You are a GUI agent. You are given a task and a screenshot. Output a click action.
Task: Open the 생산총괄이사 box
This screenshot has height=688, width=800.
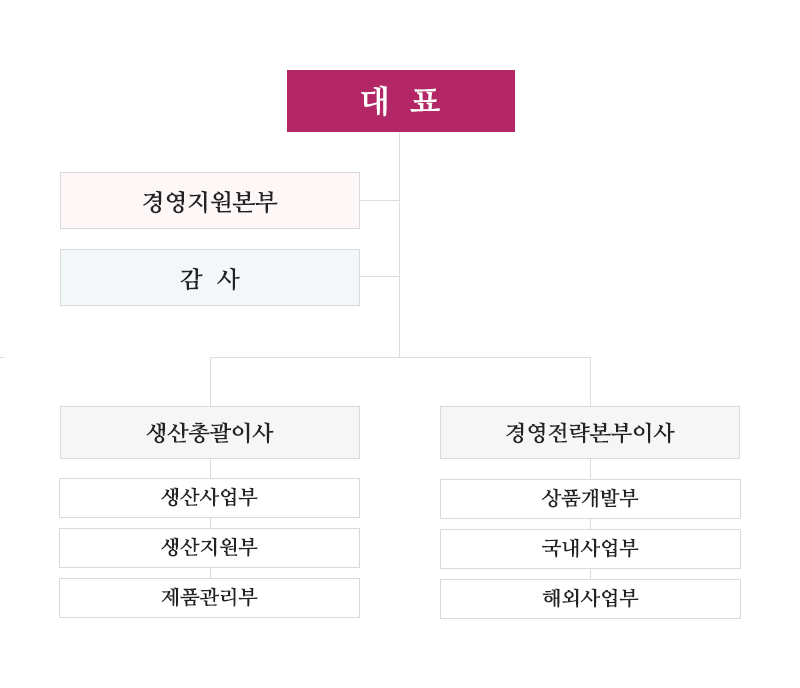(210, 433)
